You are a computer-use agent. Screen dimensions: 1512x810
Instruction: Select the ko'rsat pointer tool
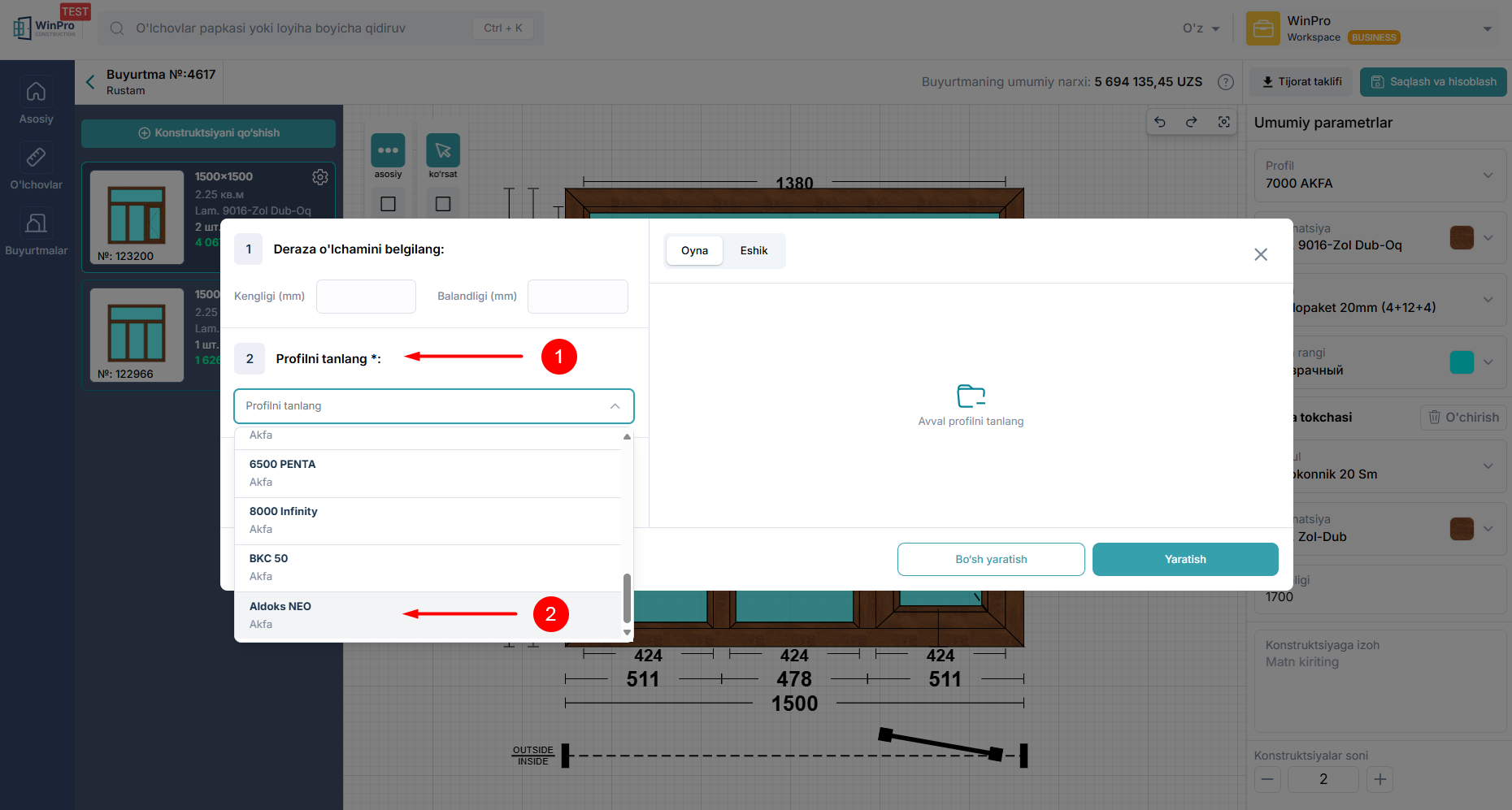tap(443, 150)
